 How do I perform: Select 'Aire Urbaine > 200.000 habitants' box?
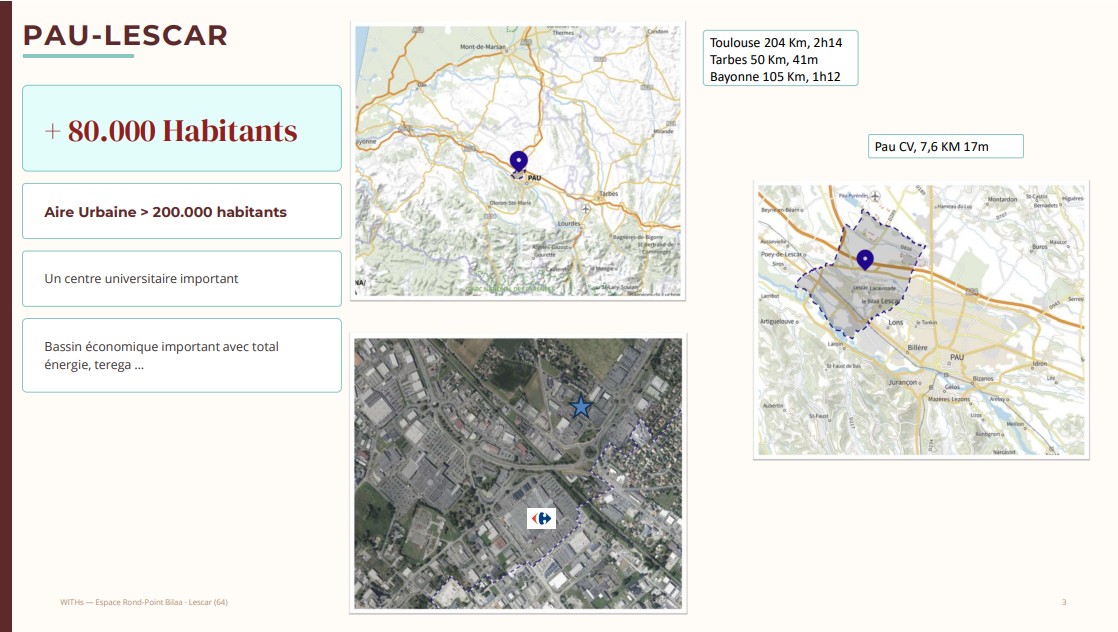(x=182, y=211)
